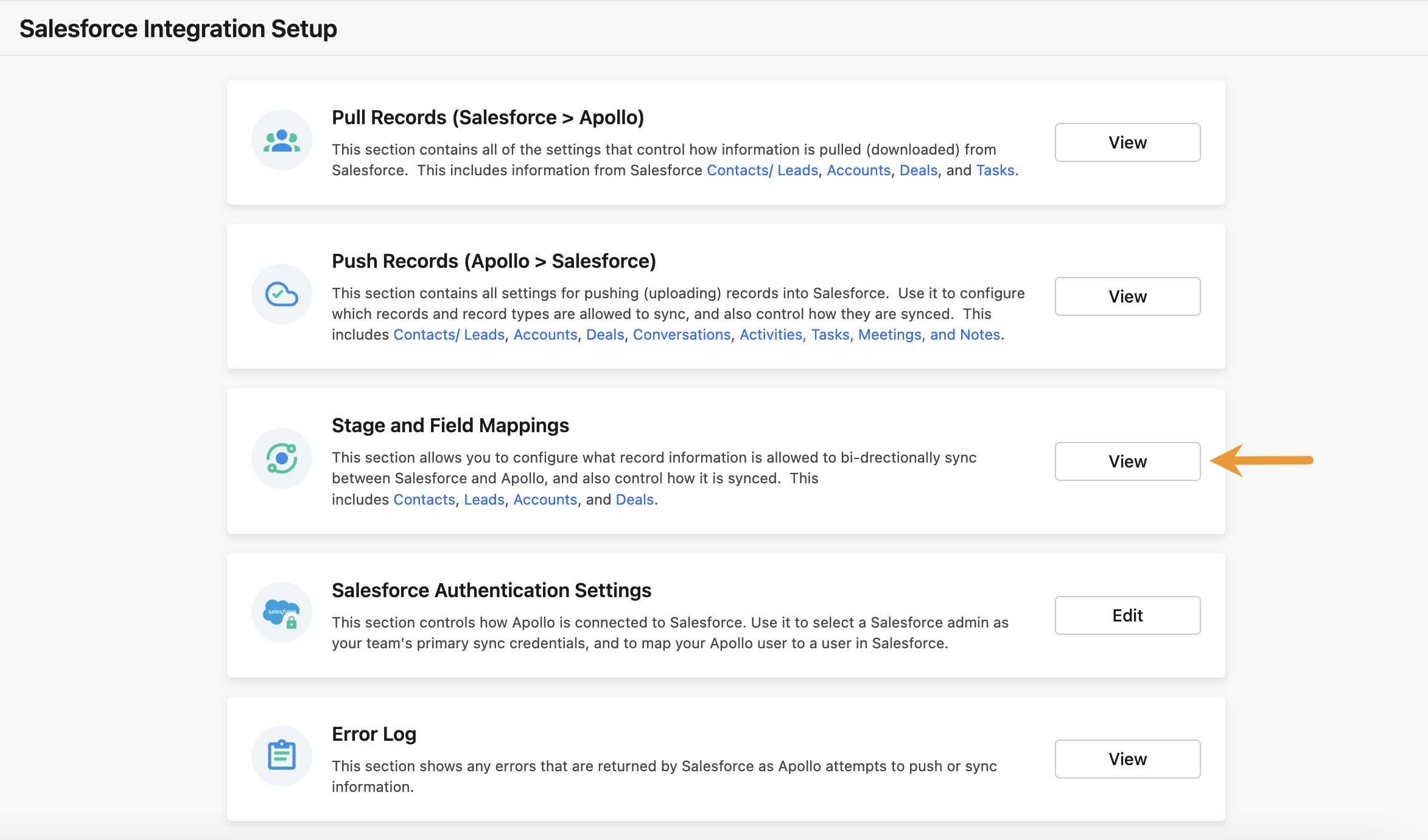Edit Salesforce Authentication Settings

[x=1127, y=615]
